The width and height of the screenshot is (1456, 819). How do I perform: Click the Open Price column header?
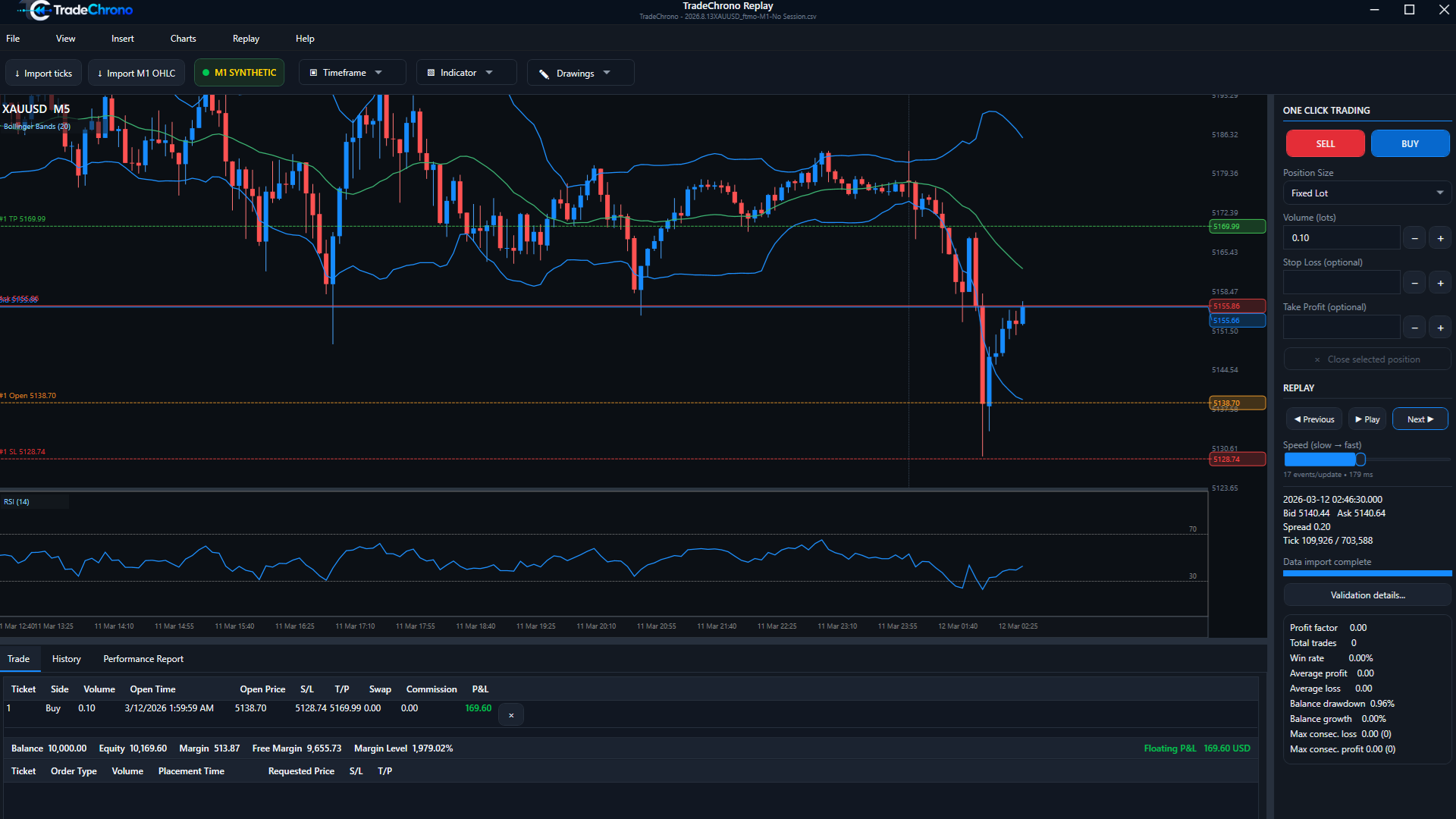click(x=262, y=689)
